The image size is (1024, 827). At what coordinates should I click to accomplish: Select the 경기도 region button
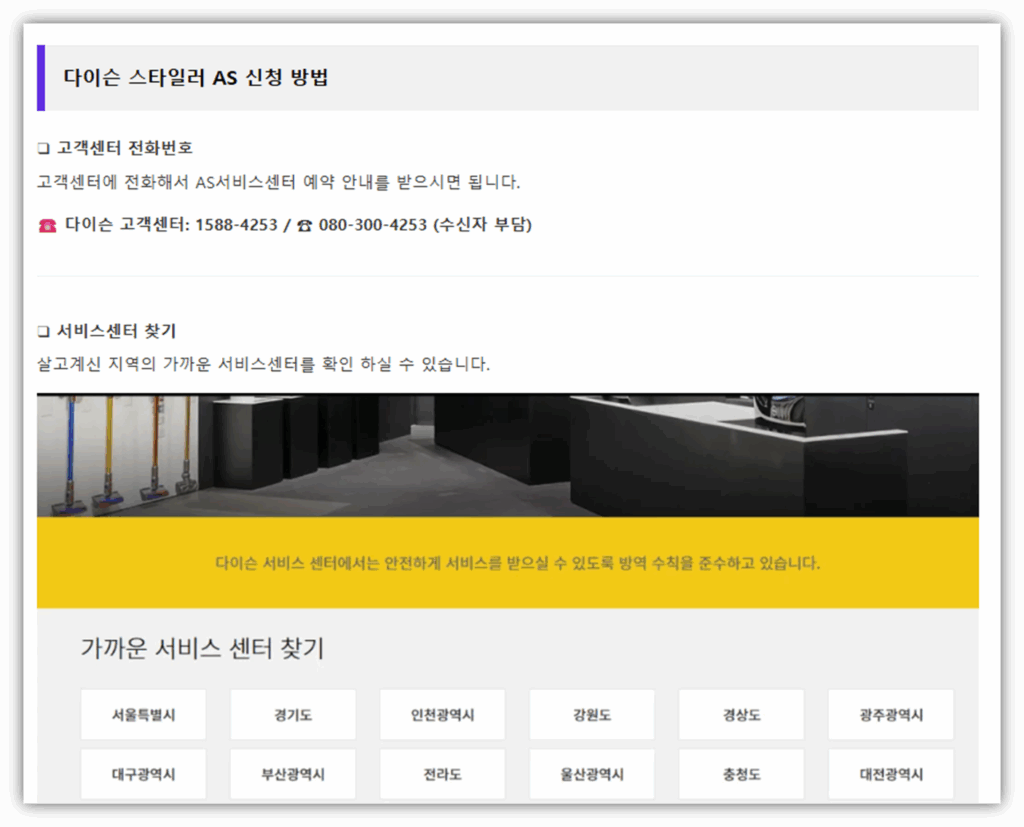293,715
